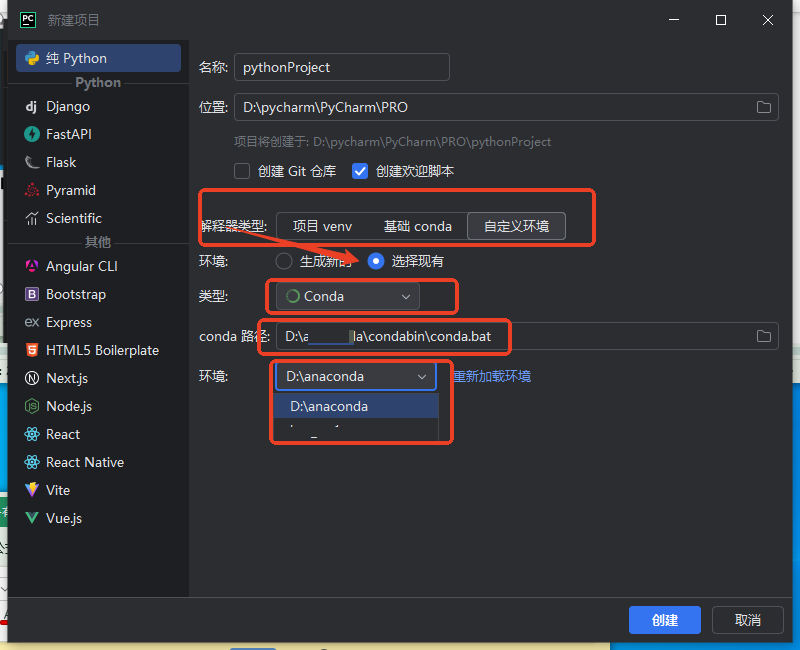Pick the Bootstrap project icon
The height and width of the screenshot is (650, 800).
point(32,294)
